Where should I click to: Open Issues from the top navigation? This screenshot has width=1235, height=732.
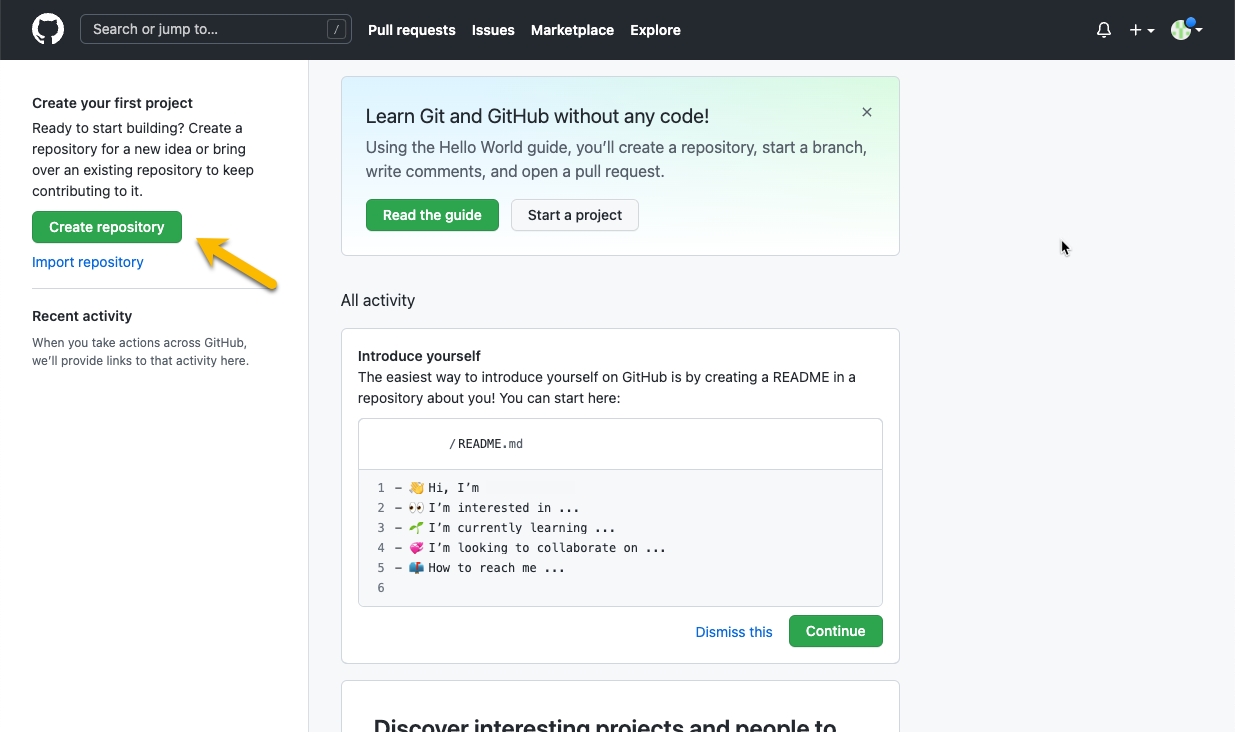[493, 30]
